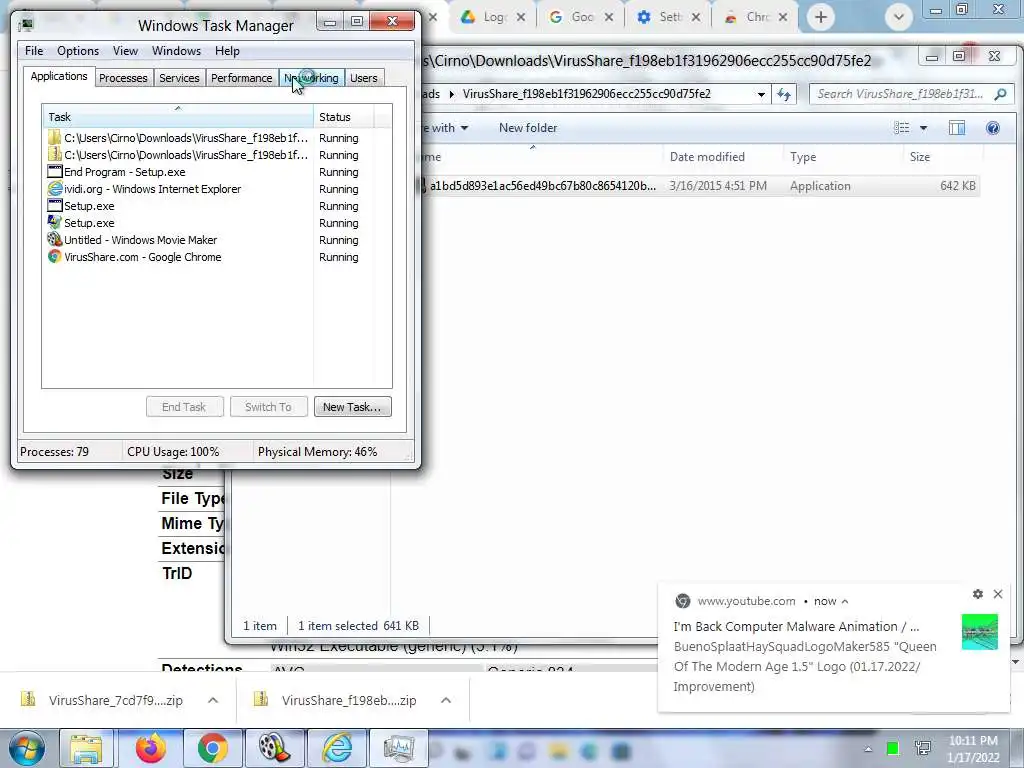Select the Applications tab
The height and width of the screenshot is (768, 1024).
pyautogui.click(x=59, y=76)
